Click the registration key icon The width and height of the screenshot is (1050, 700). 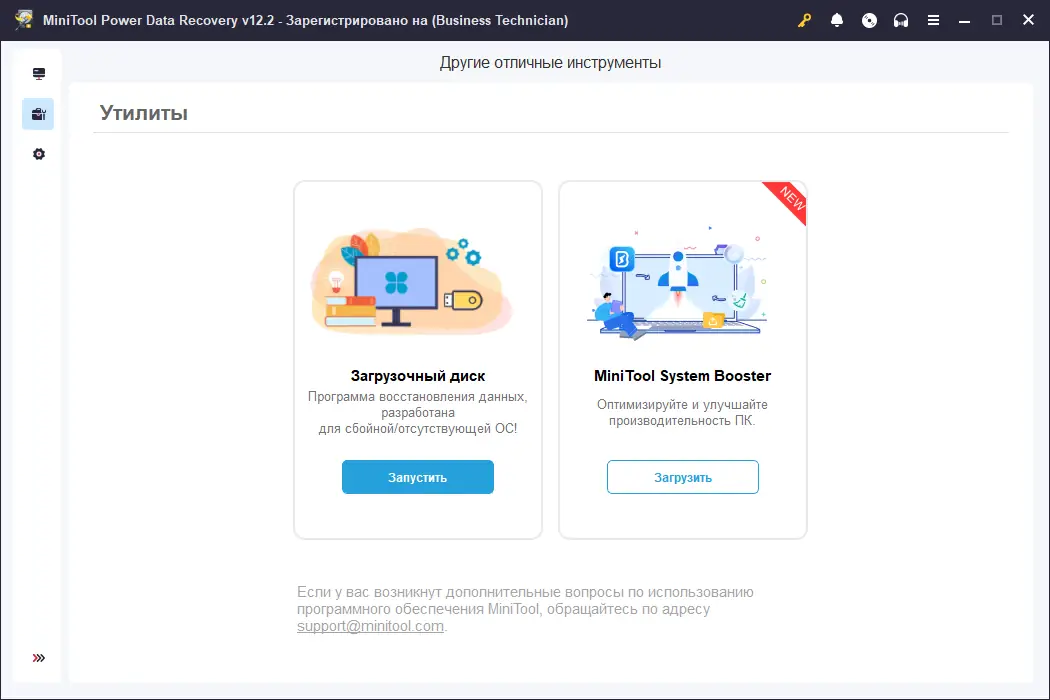pyautogui.click(x=804, y=20)
